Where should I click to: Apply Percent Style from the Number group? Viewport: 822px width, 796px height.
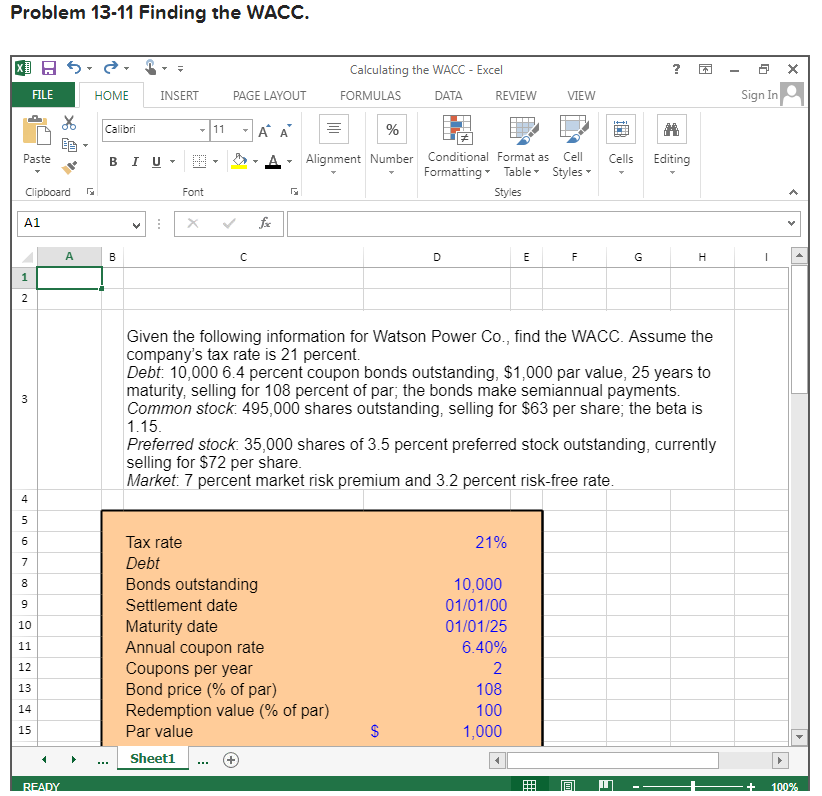[x=391, y=129]
